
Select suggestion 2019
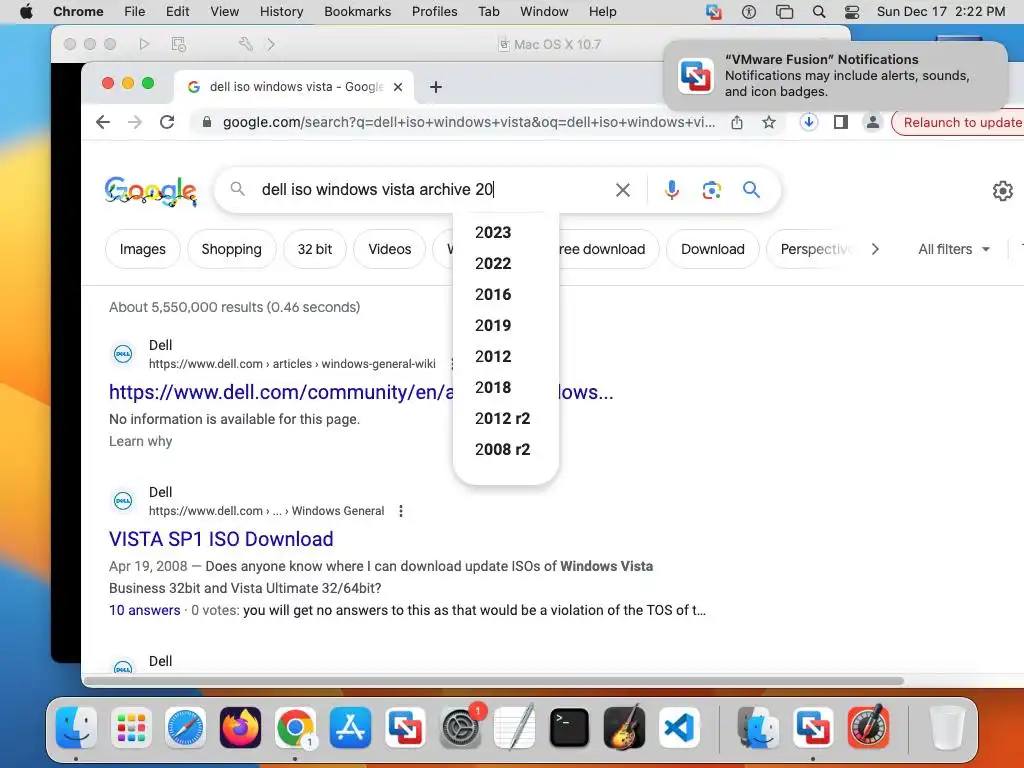pos(493,325)
